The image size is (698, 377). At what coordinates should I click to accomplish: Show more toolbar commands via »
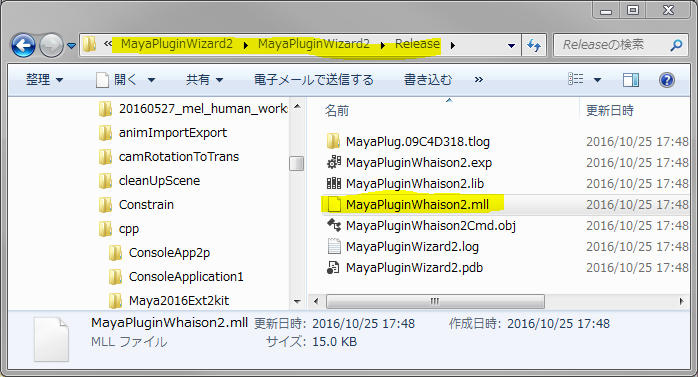point(479,80)
